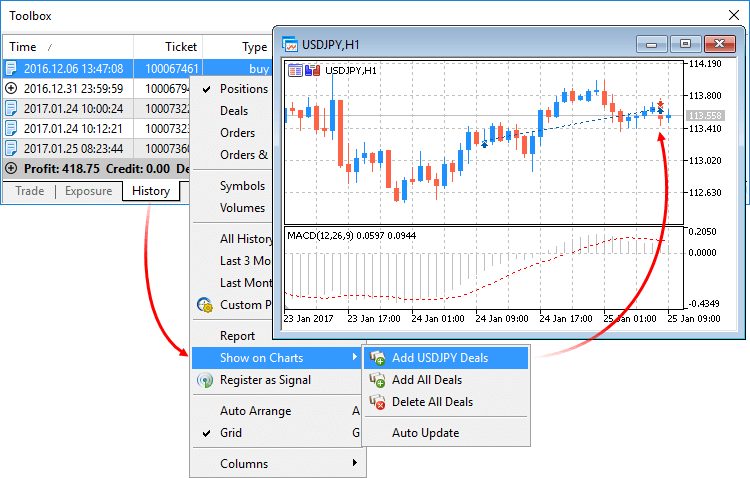
Task: Choose Symbols in the context menu
Action: [232, 186]
